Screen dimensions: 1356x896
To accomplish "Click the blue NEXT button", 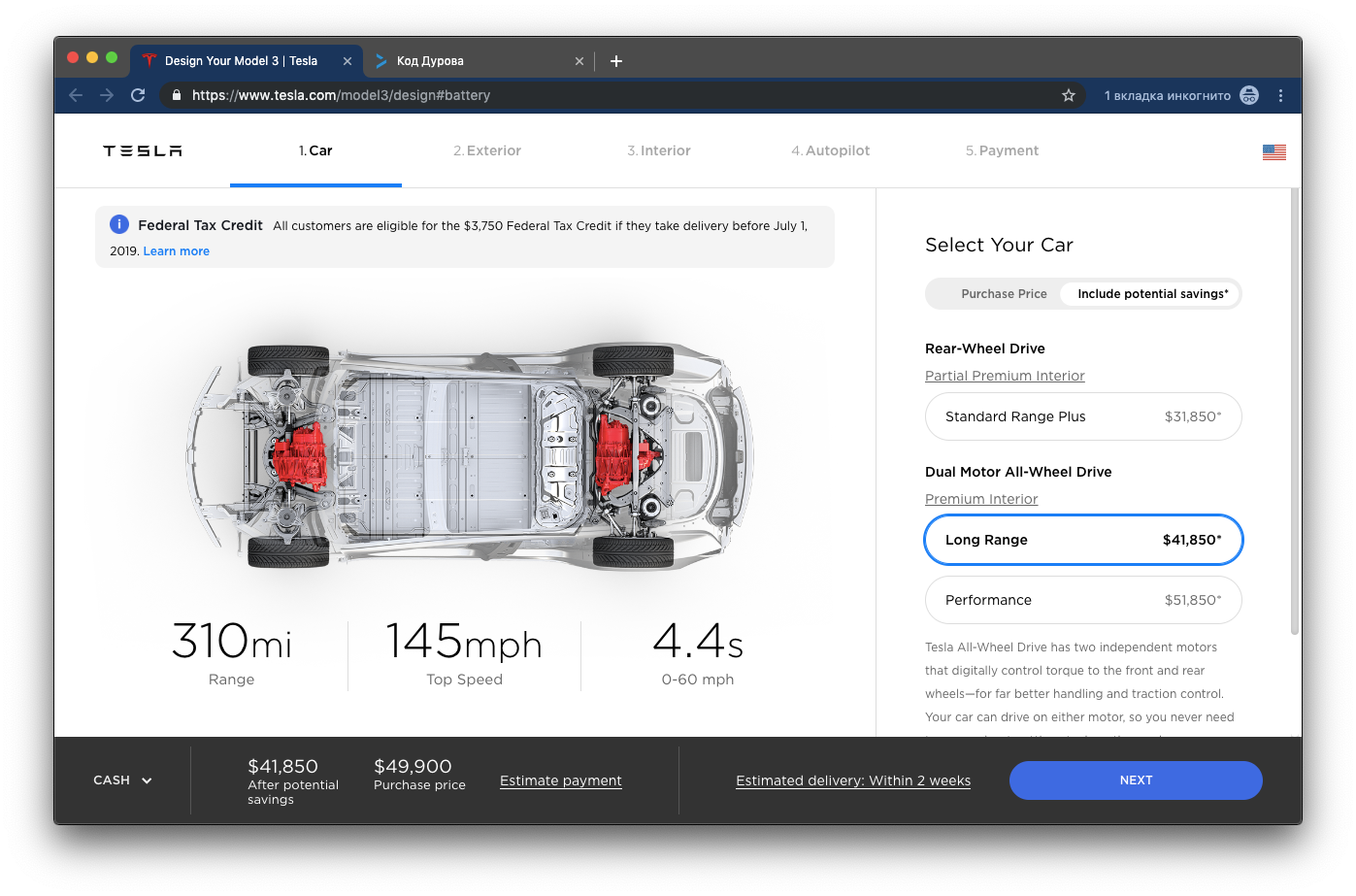I will click(x=1136, y=780).
